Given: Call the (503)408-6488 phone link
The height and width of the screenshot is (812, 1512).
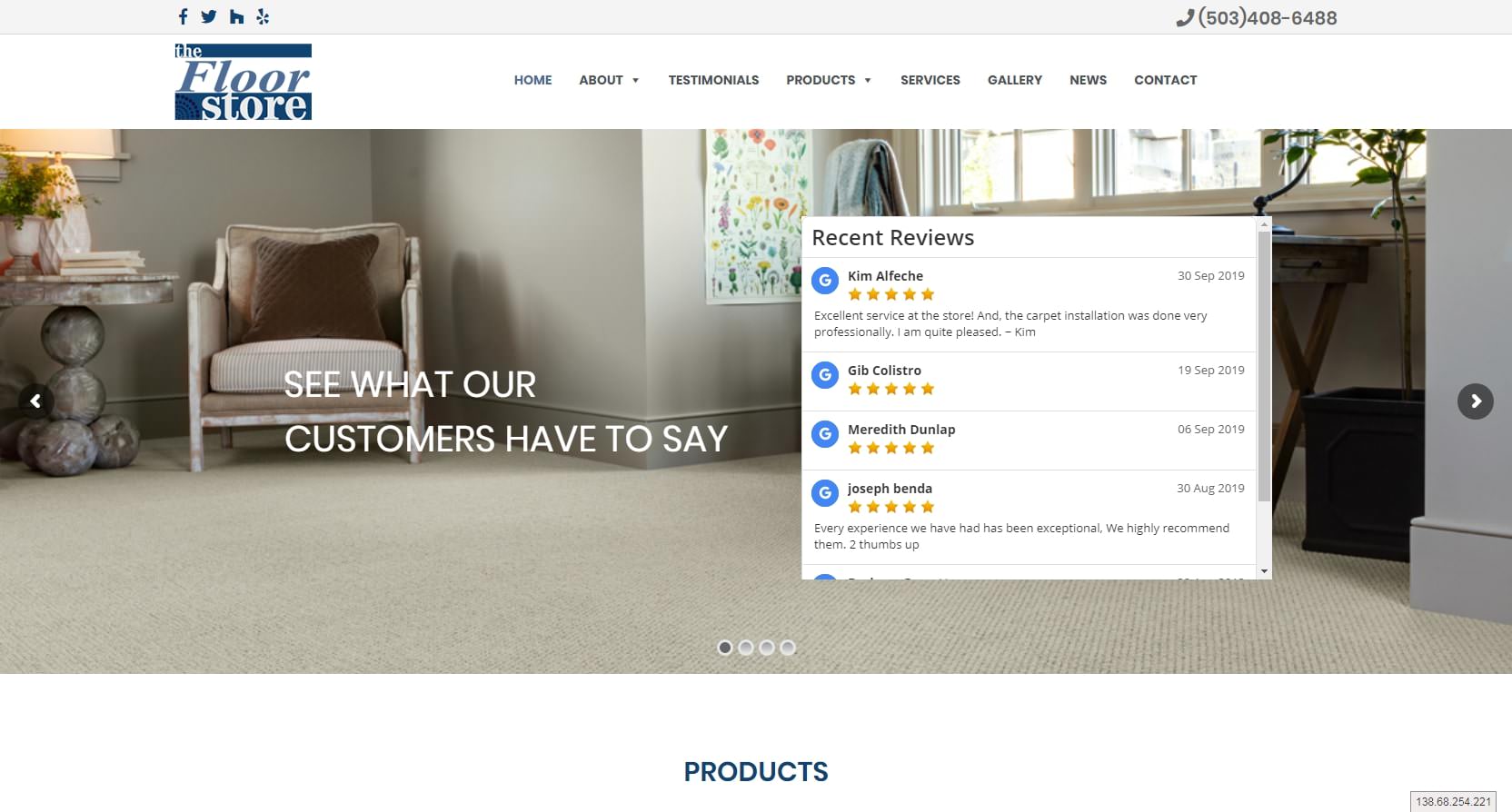Looking at the screenshot, I should (1268, 18).
